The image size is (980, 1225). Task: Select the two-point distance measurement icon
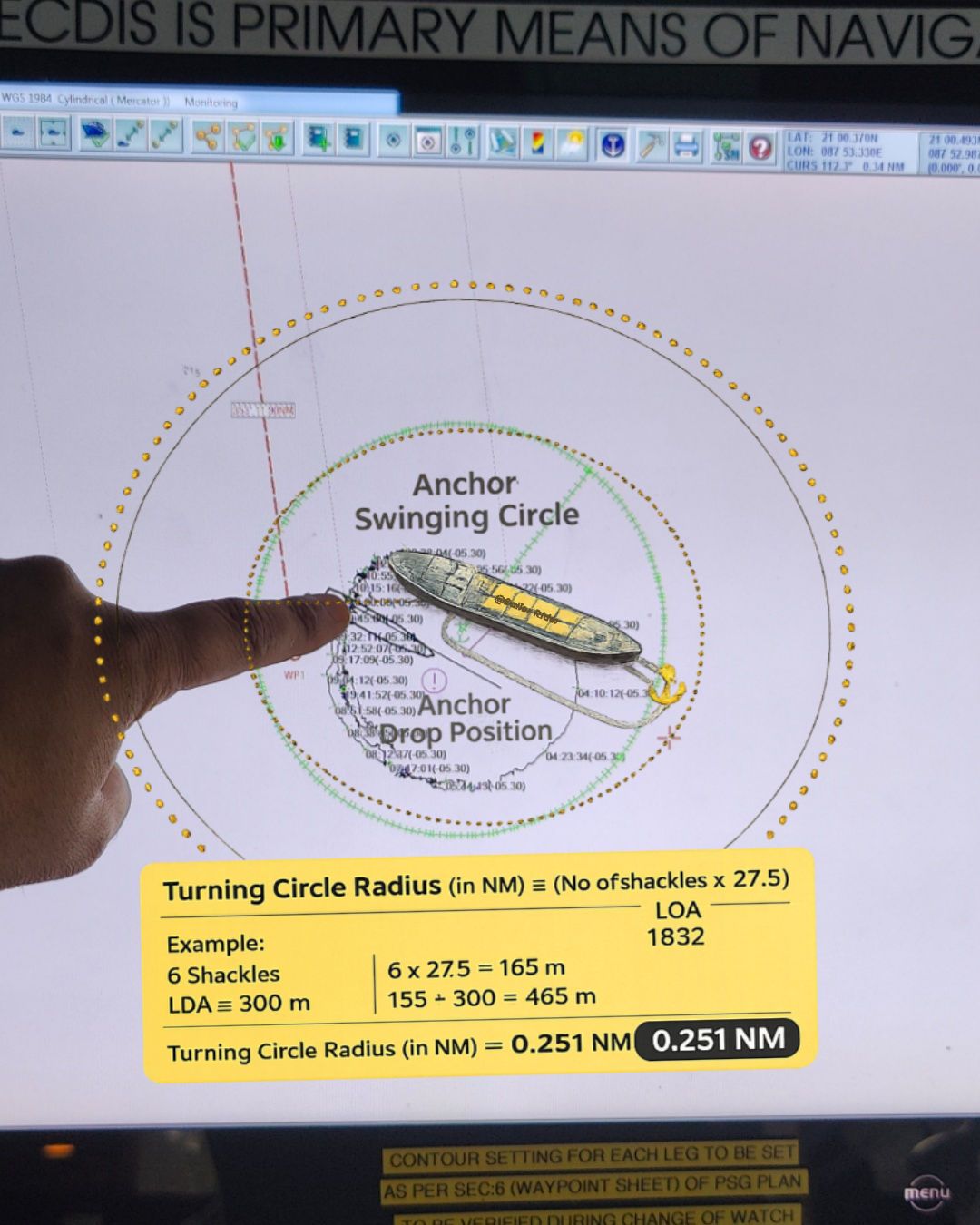click(x=165, y=135)
